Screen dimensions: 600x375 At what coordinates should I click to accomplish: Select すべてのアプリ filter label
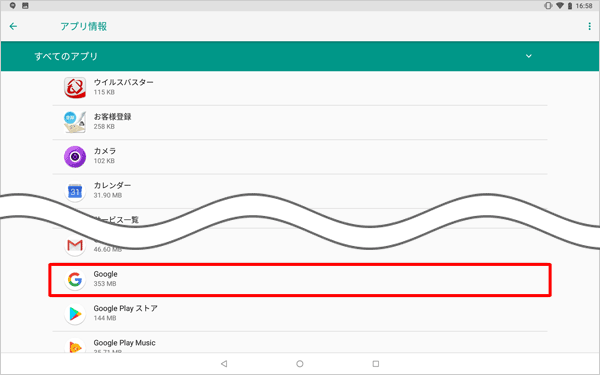point(66,56)
